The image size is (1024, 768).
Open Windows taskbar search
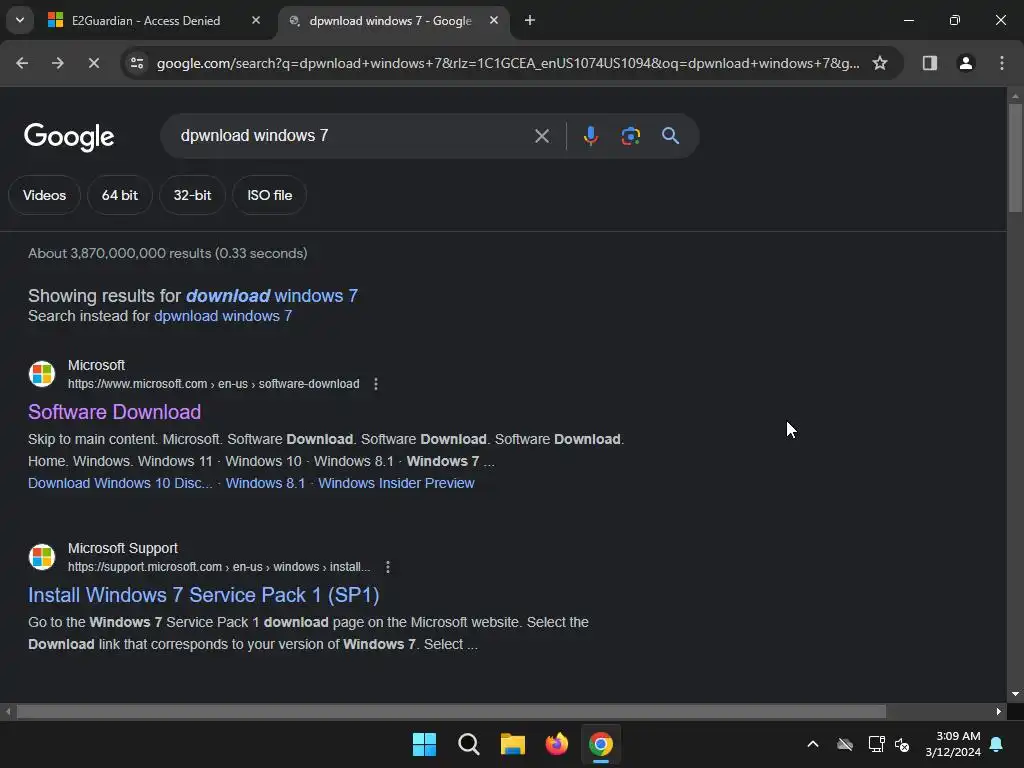pos(469,744)
